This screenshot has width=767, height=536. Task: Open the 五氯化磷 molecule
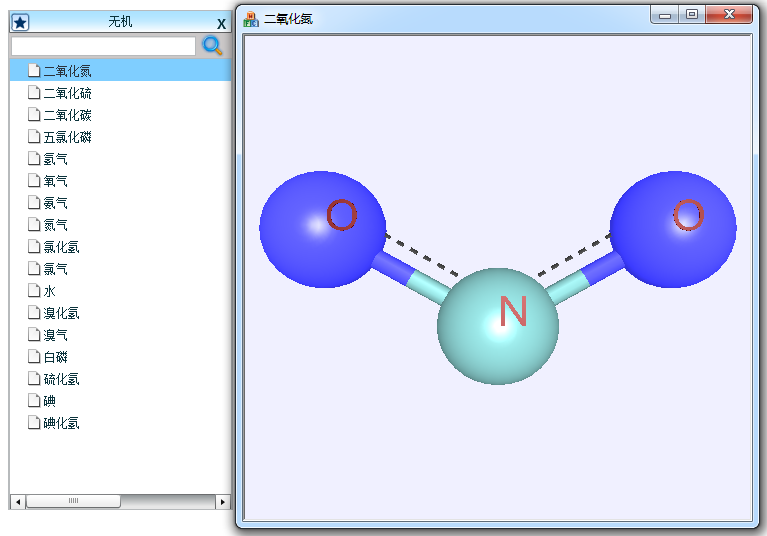[67, 137]
